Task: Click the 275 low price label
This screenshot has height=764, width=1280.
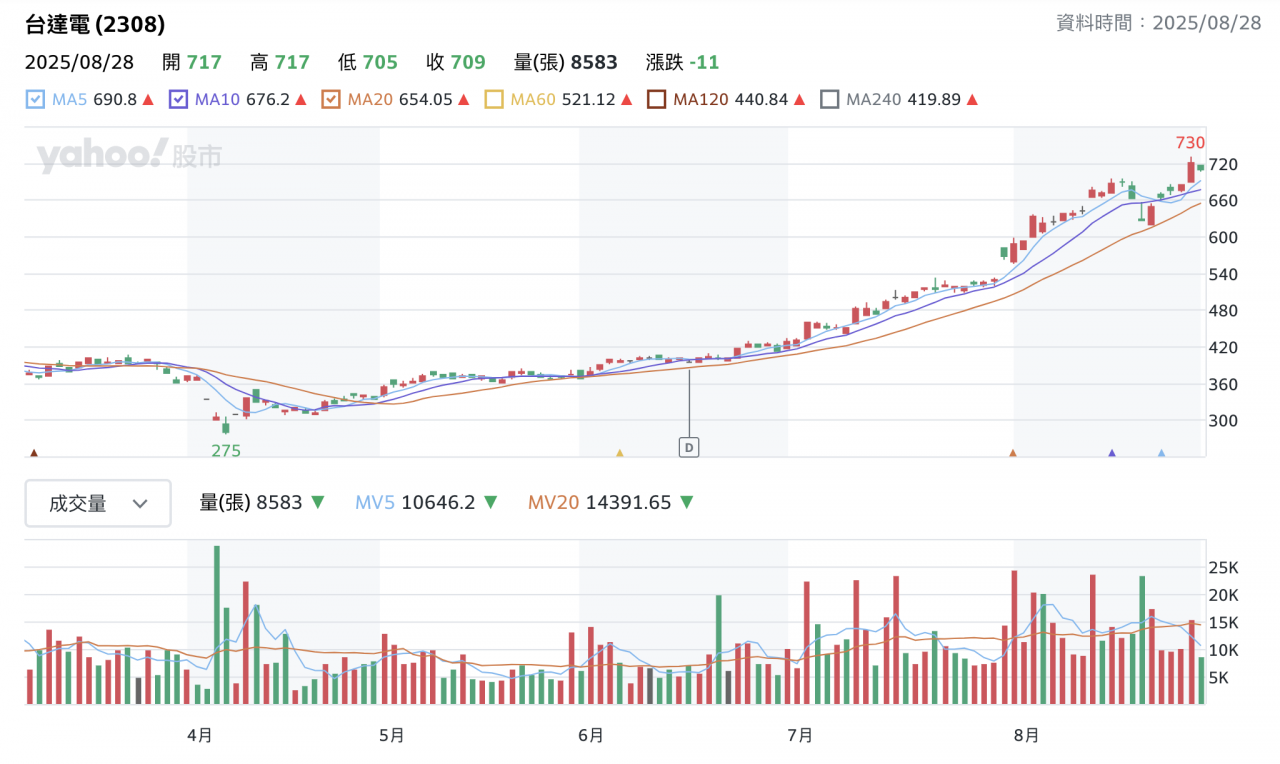Action: point(226,451)
